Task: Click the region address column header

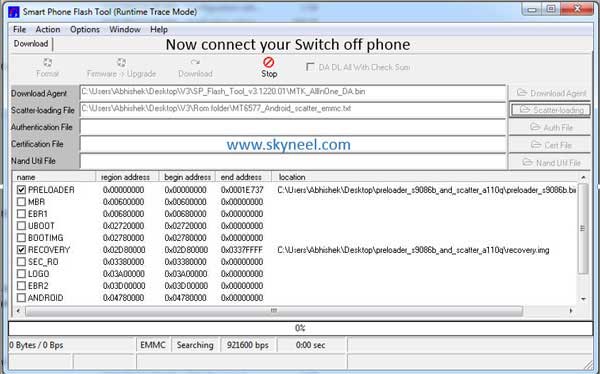Action: point(127,177)
